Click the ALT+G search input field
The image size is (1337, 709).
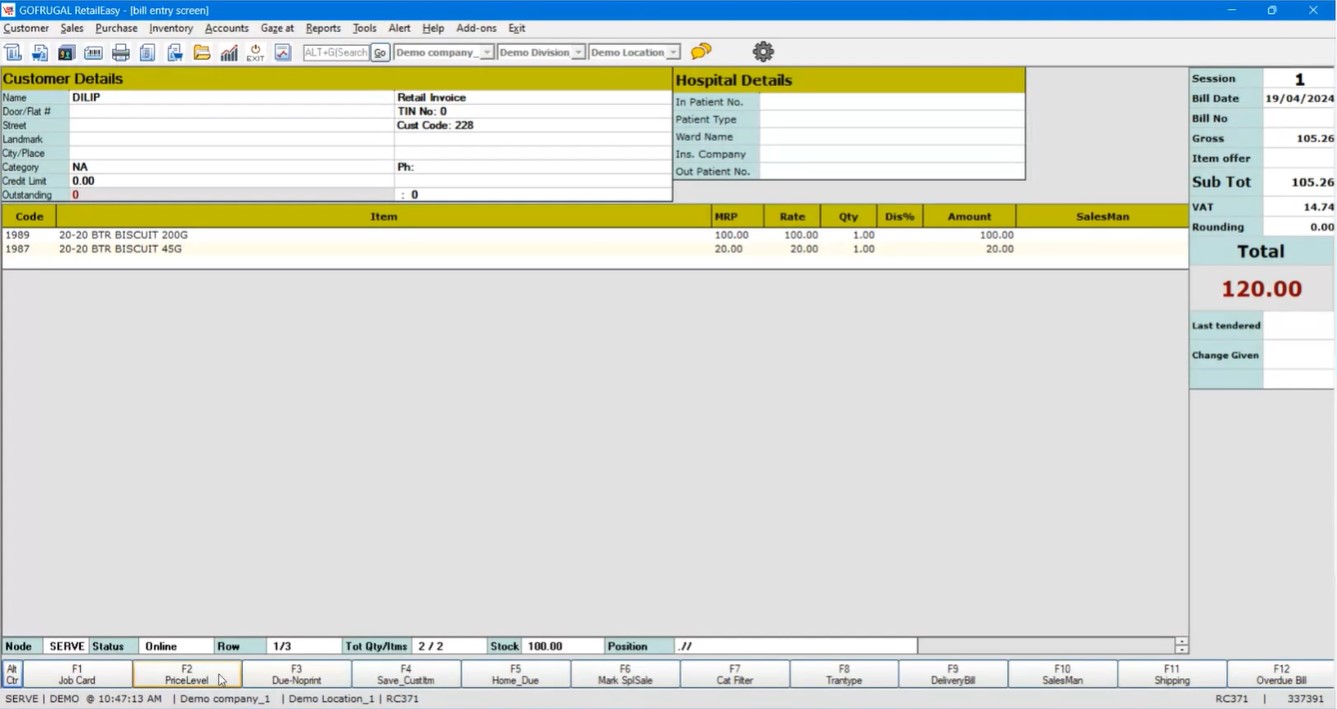[x=336, y=52]
